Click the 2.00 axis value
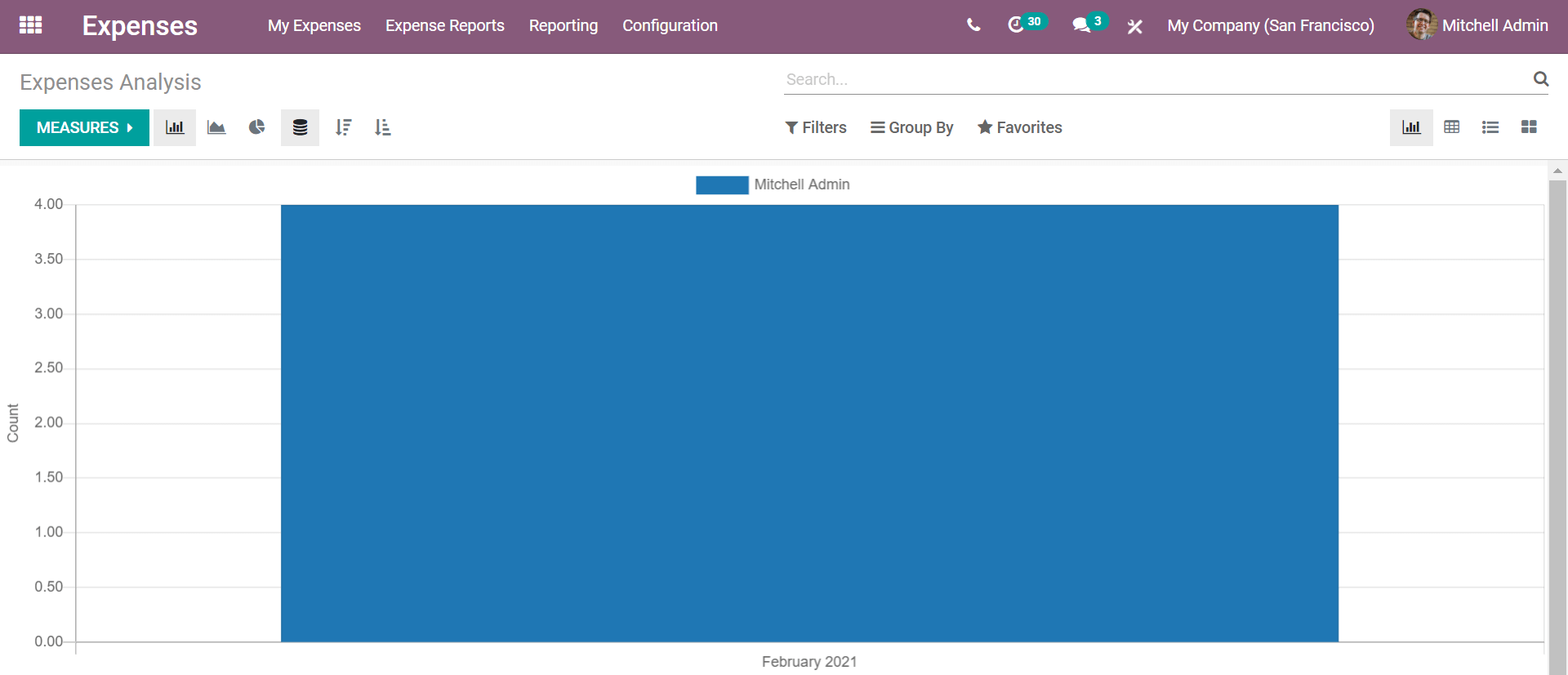1568x675 pixels. pyautogui.click(x=48, y=422)
